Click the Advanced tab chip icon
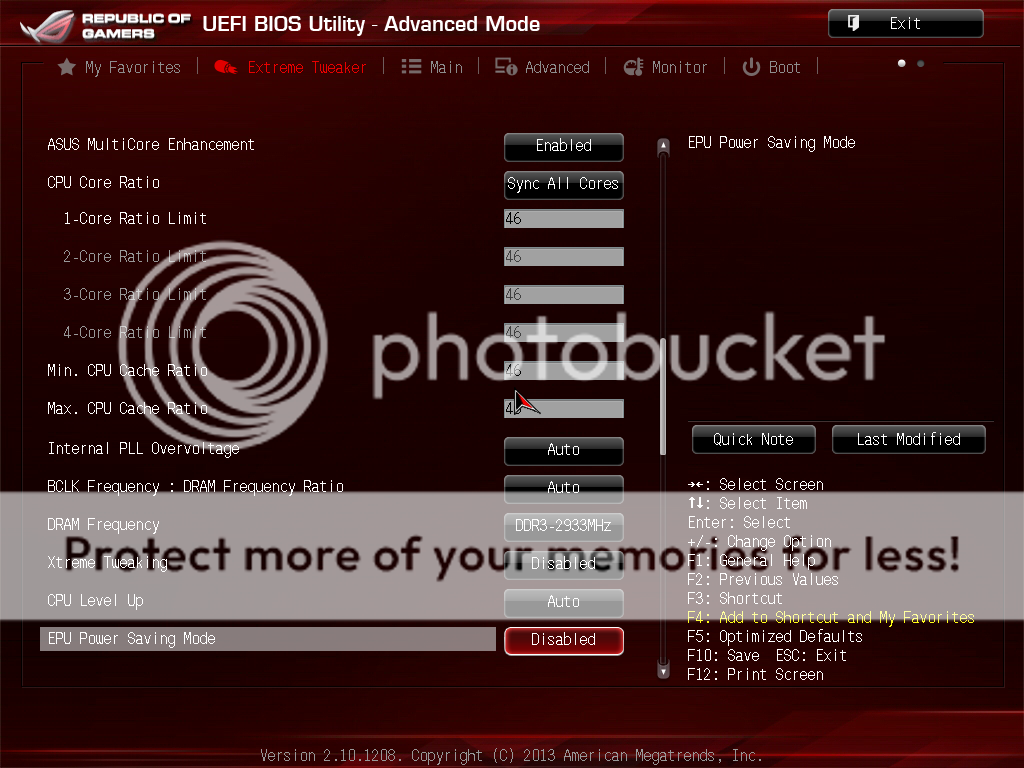The width and height of the screenshot is (1024, 768). pyautogui.click(x=506, y=68)
